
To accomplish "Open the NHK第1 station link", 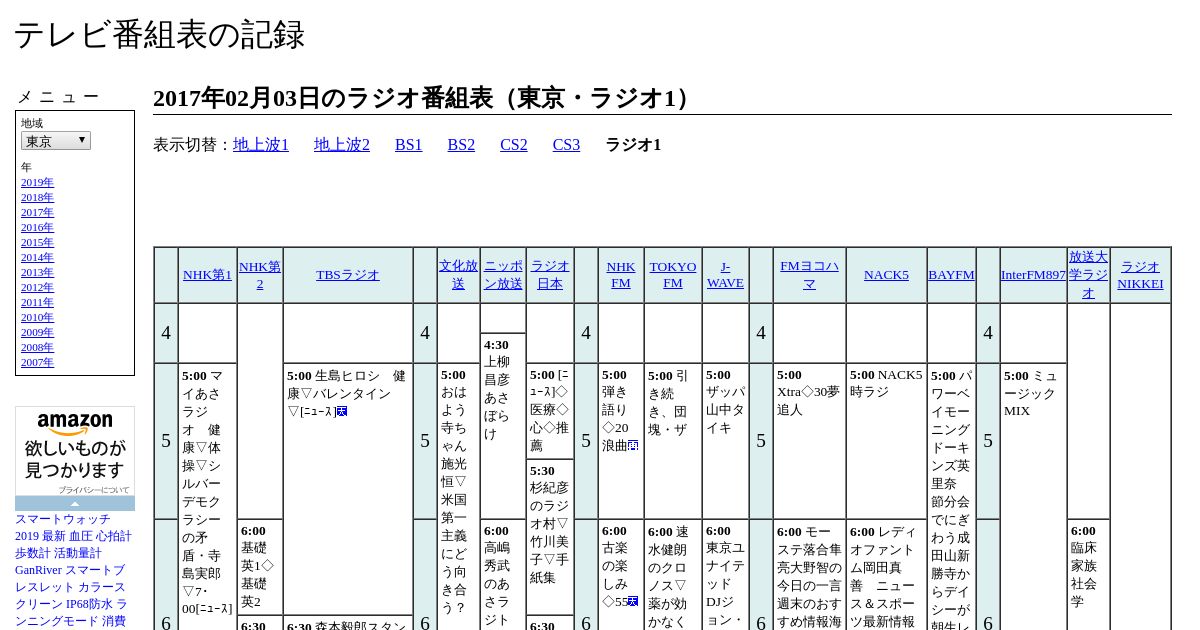I will (207, 275).
